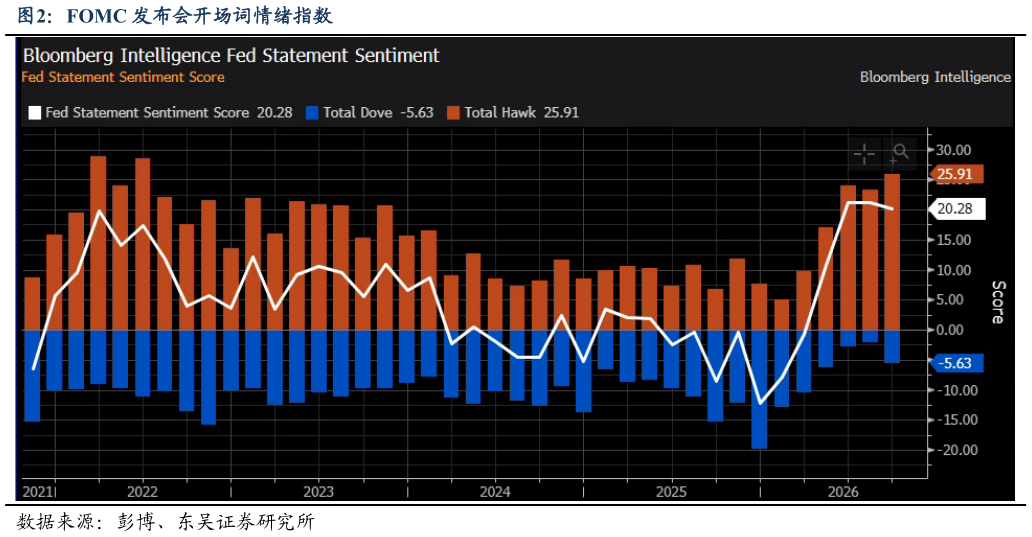Click the 2024 x-axis label
Screen dimensions: 1032x537
click(495, 492)
